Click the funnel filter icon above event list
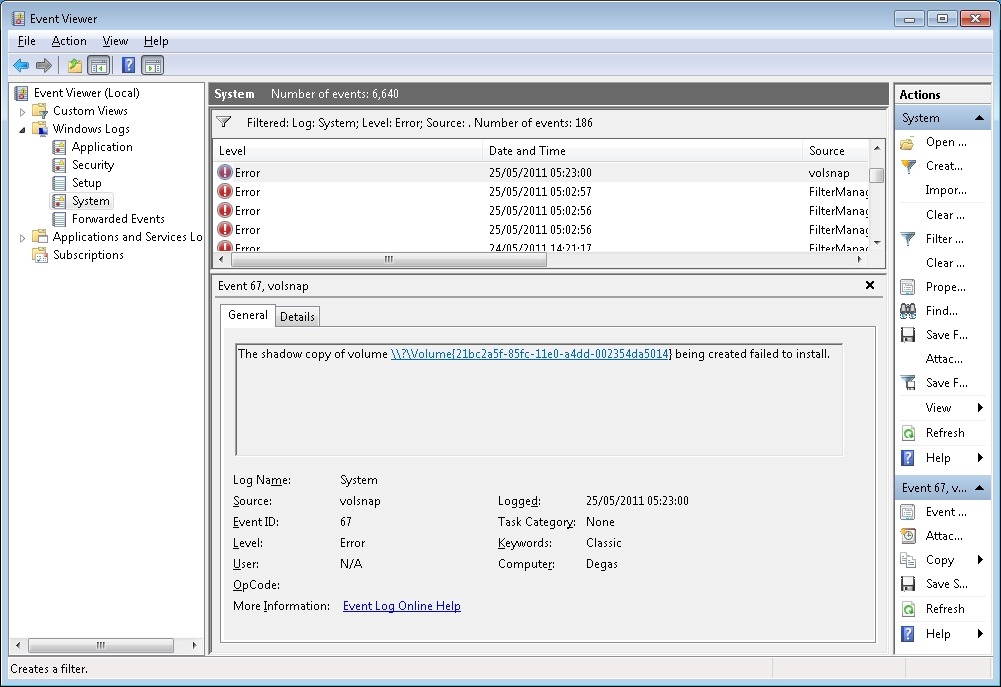The image size is (1001, 687). 225,123
